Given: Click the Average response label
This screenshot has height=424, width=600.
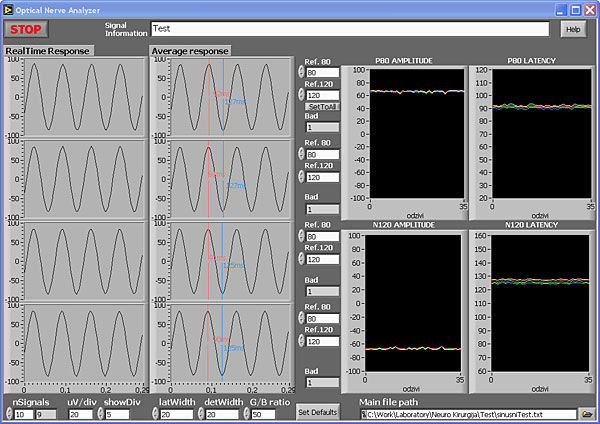Looking at the screenshot, I should click(x=190, y=51).
